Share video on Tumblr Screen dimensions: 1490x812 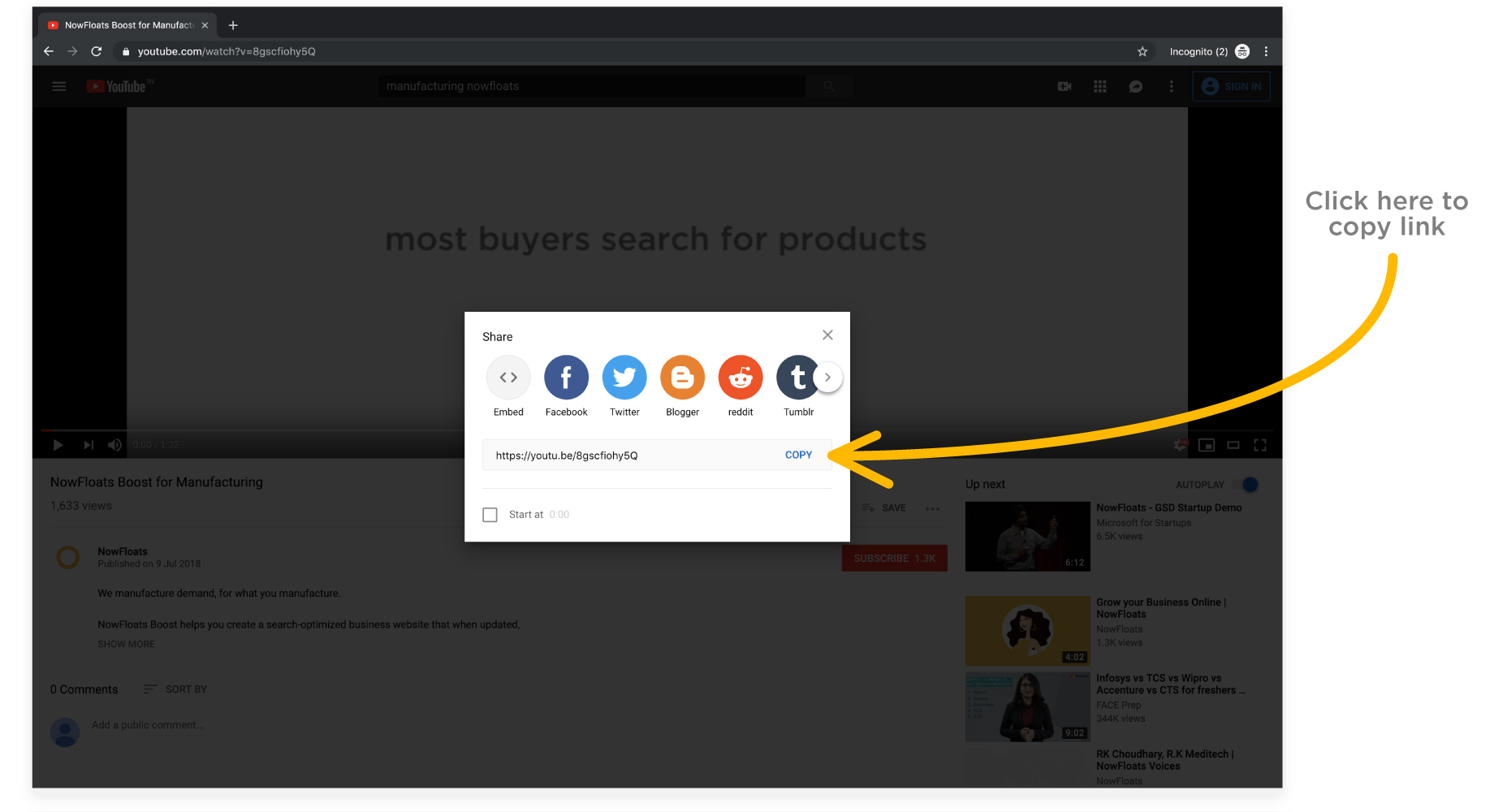[797, 377]
